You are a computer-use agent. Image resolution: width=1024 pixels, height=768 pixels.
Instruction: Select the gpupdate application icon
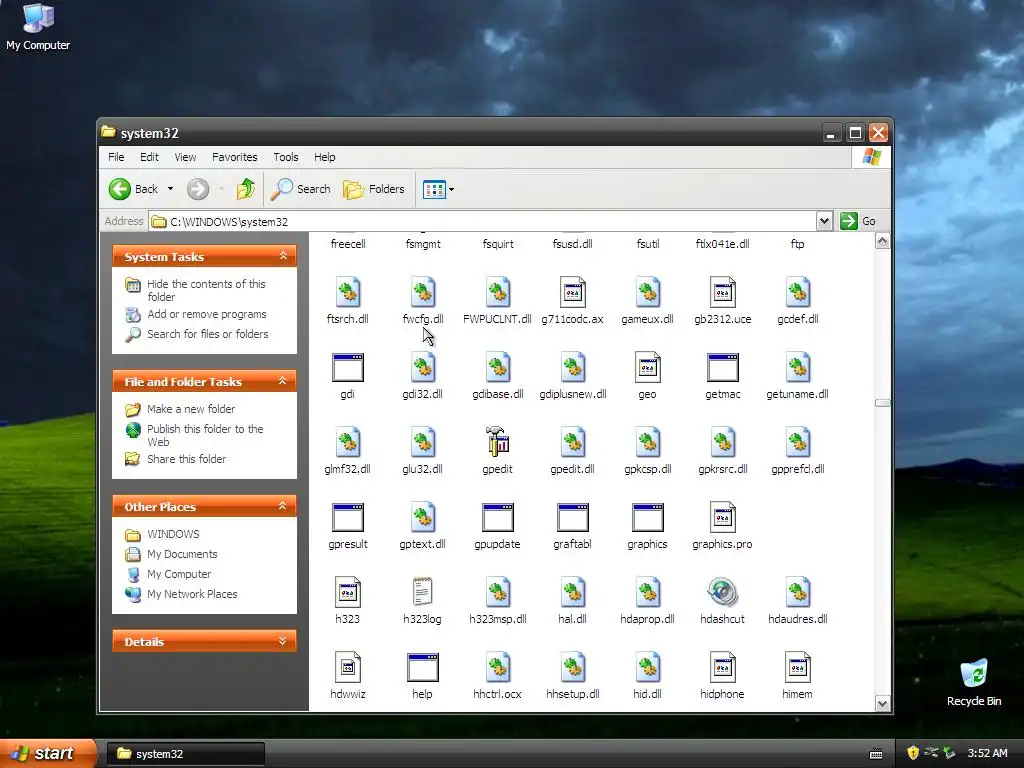(x=498, y=517)
